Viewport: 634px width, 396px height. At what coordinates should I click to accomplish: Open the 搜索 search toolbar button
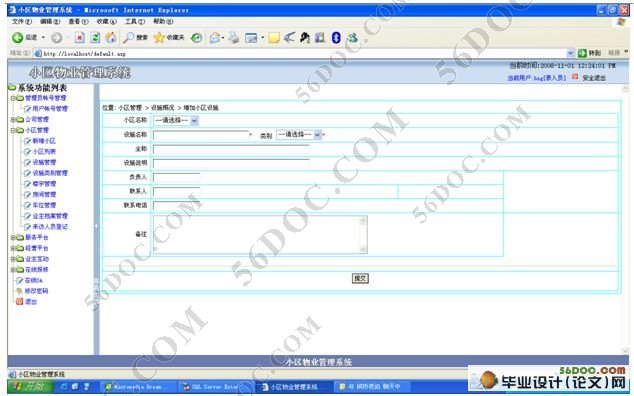pos(135,38)
